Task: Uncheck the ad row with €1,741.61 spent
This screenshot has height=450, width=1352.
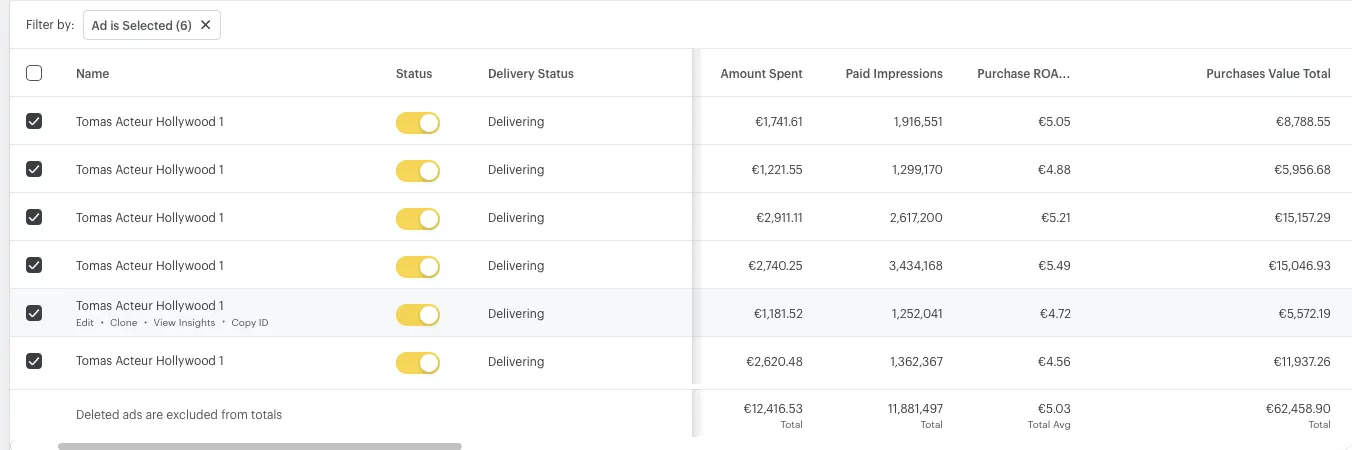Action: point(34,121)
